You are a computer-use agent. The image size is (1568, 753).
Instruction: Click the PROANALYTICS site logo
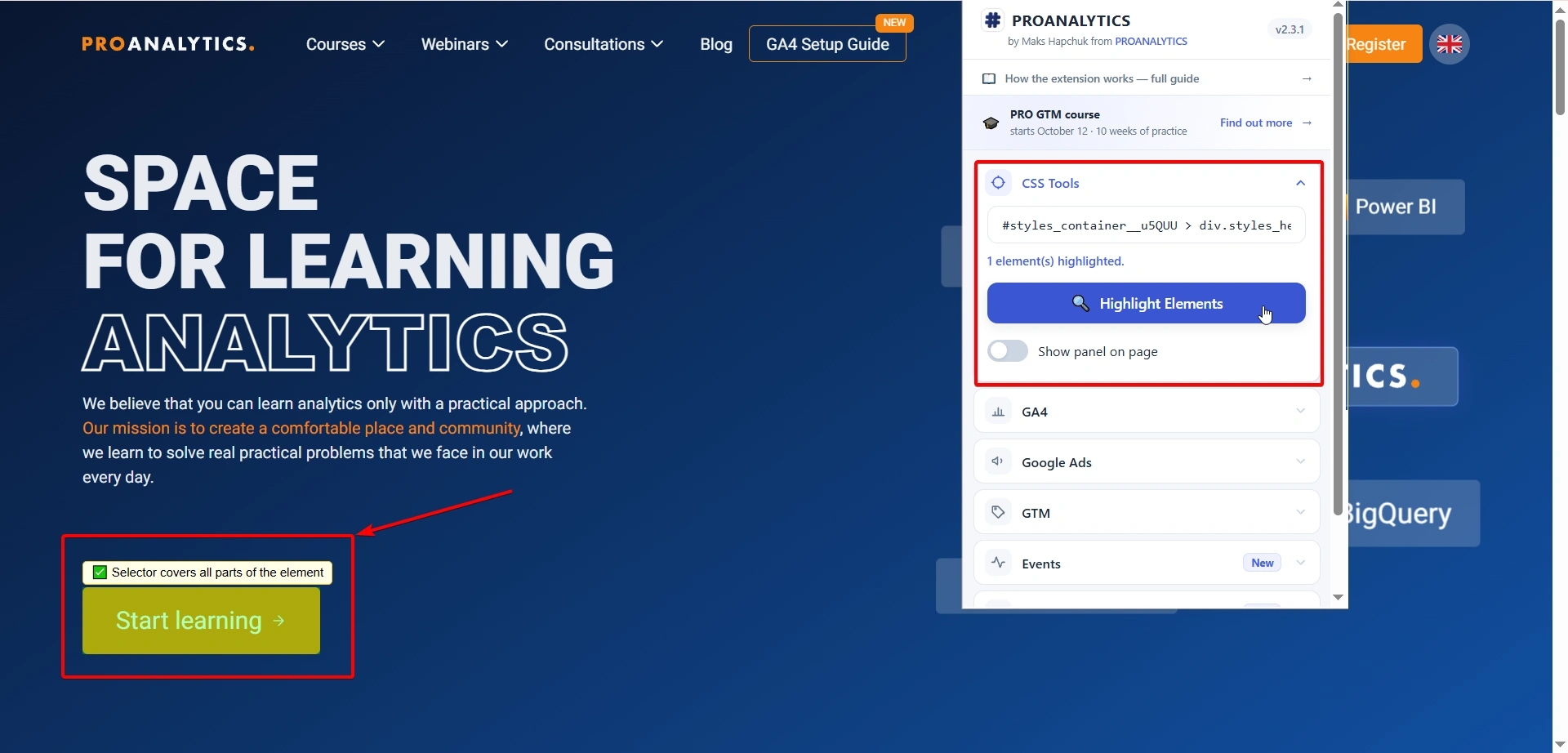[x=167, y=44]
